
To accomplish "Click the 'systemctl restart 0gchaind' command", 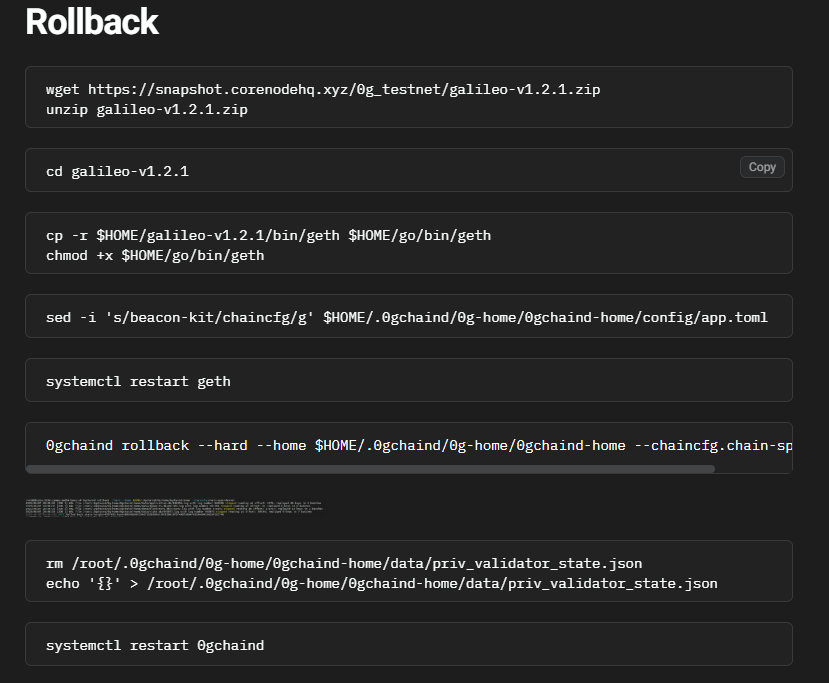I will 155,645.
